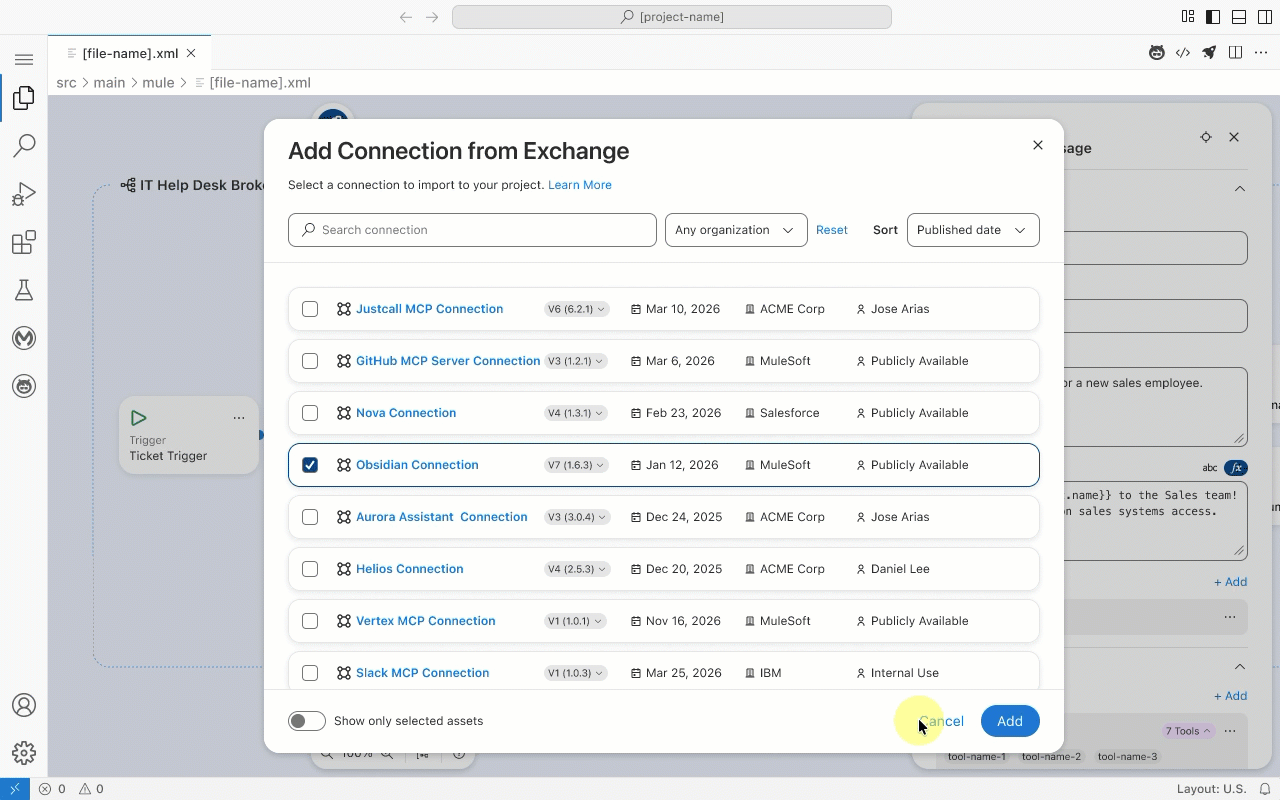The width and height of the screenshot is (1280, 800).
Task: Open Nova version V4 (1.3.1) dropdown
Action: pos(577,413)
